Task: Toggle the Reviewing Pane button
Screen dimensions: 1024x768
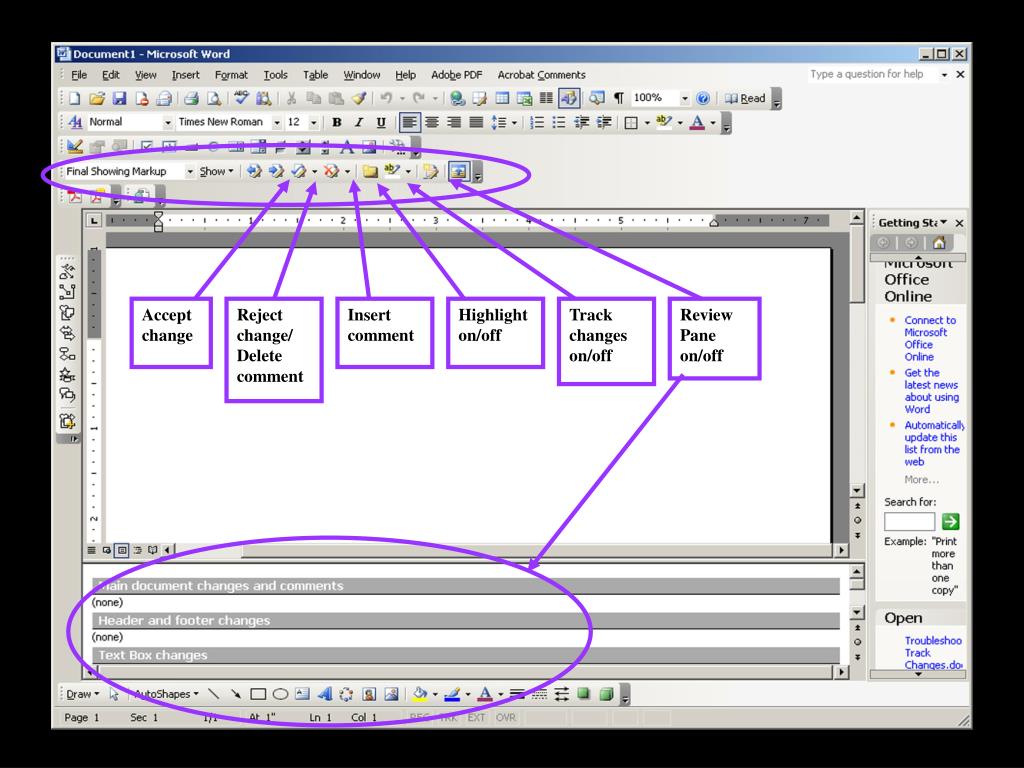Action: (x=458, y=172)
